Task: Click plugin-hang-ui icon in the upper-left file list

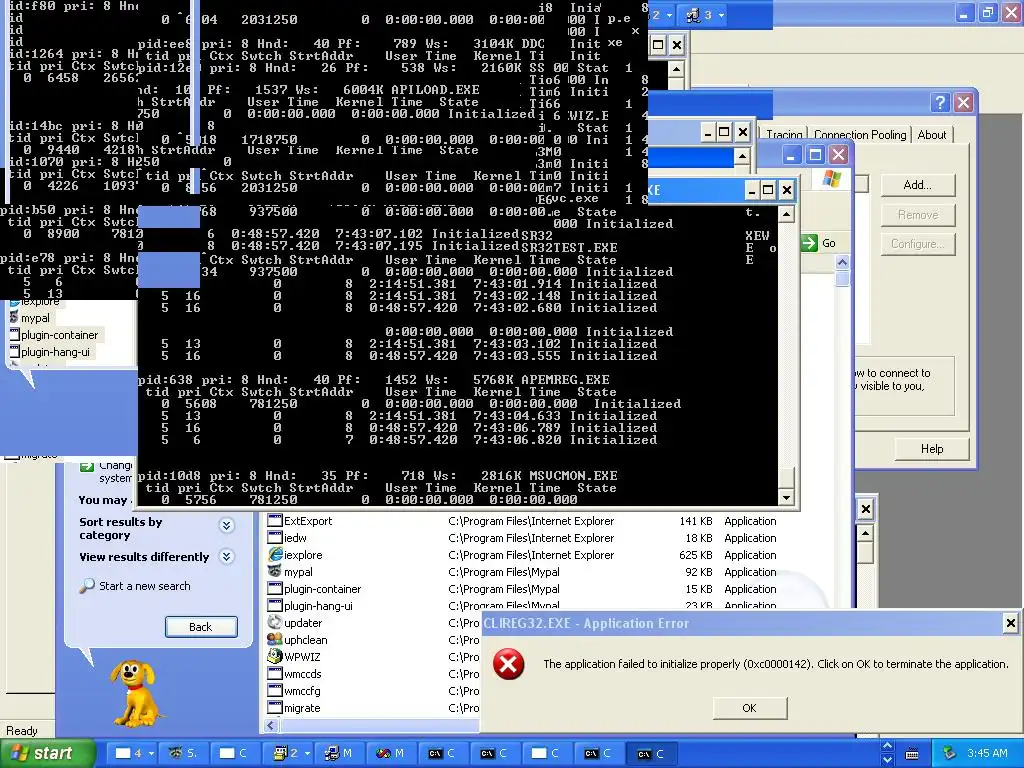Action: coord(14,351)
